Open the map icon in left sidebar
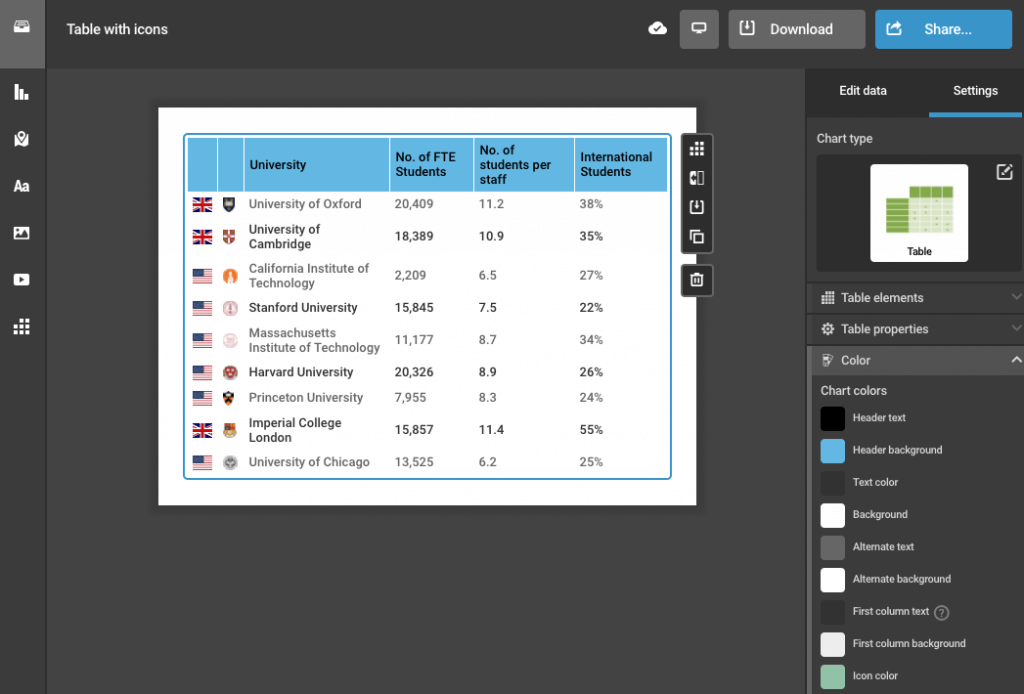1024x694 pixels. tap(21, 140)
